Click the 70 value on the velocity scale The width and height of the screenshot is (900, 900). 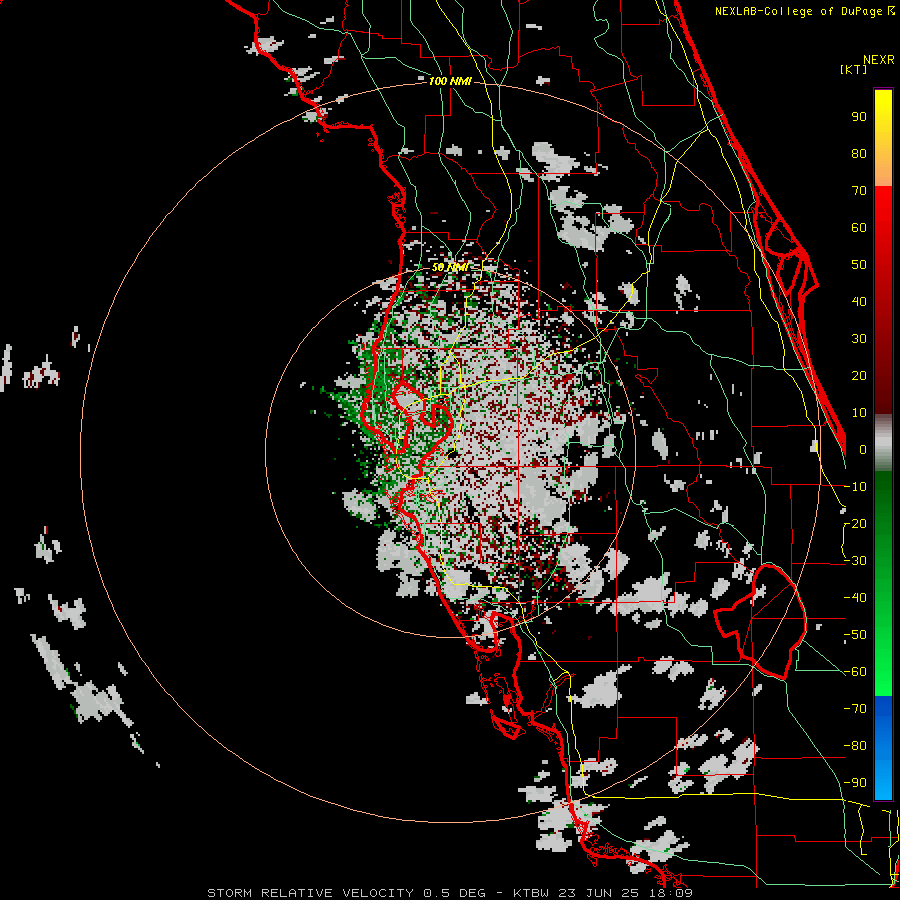[859, 191]
